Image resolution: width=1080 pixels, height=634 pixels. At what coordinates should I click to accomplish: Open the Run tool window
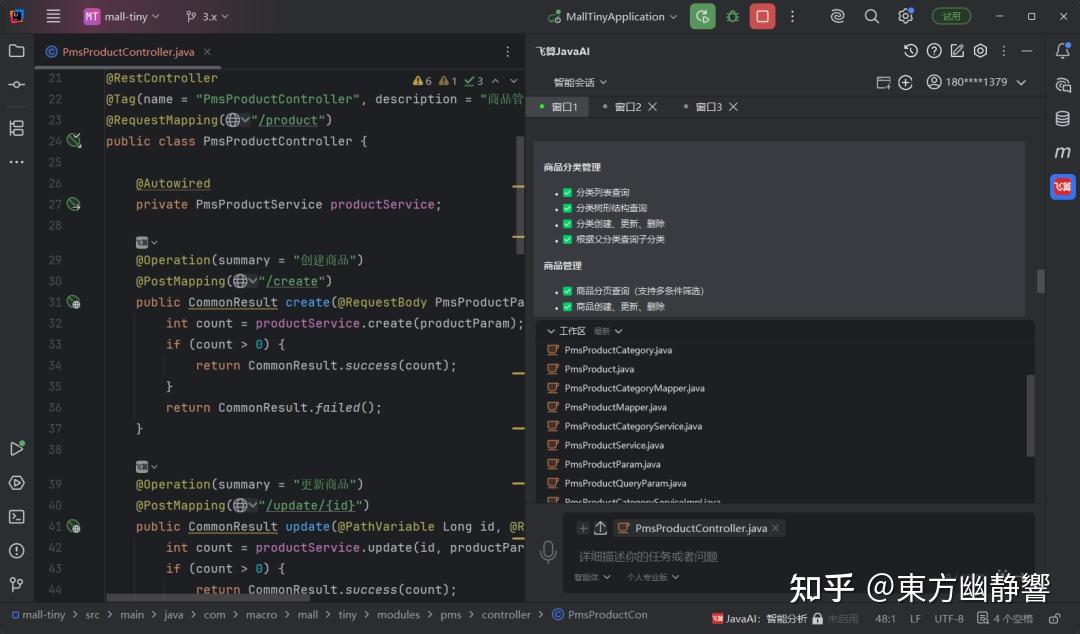[17, 449]
